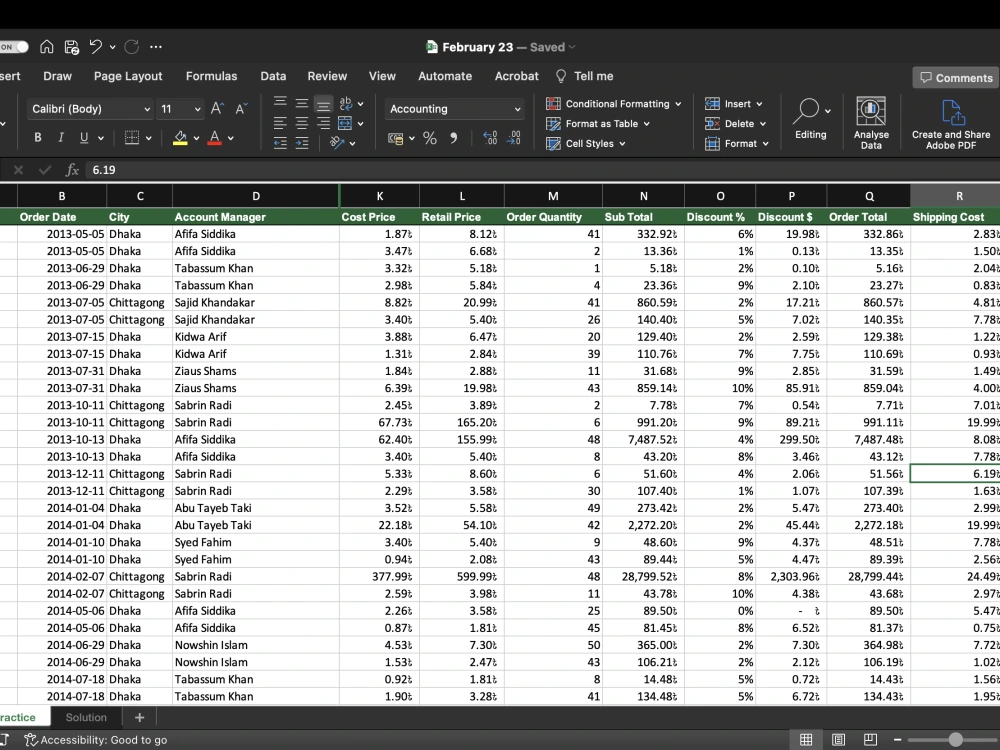Apply bottom vertical alignment
Viewport: 1000px width, 750px height.
tap(323, 103)
